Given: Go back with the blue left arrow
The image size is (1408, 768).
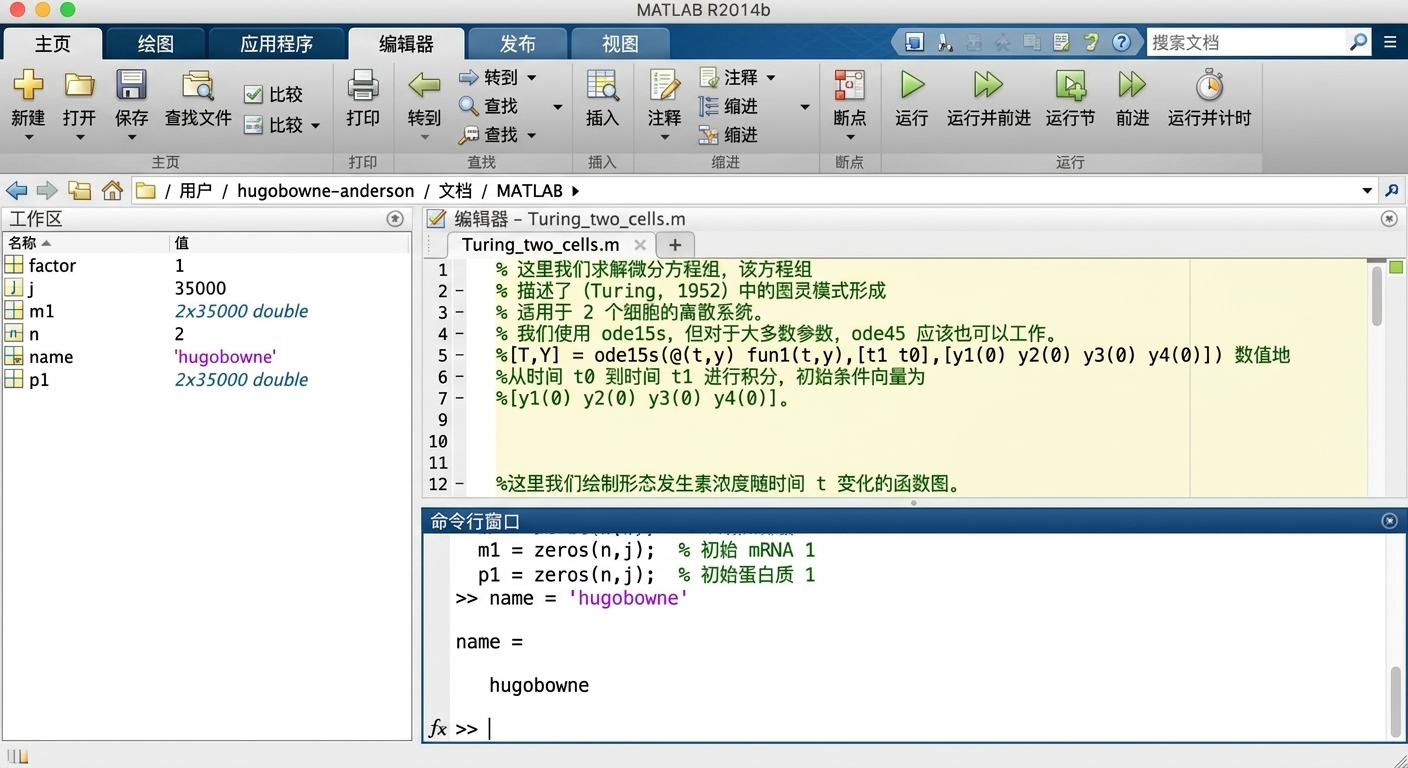Looking at the screenshot, I should pyautogui.click(x=16, y=190).
